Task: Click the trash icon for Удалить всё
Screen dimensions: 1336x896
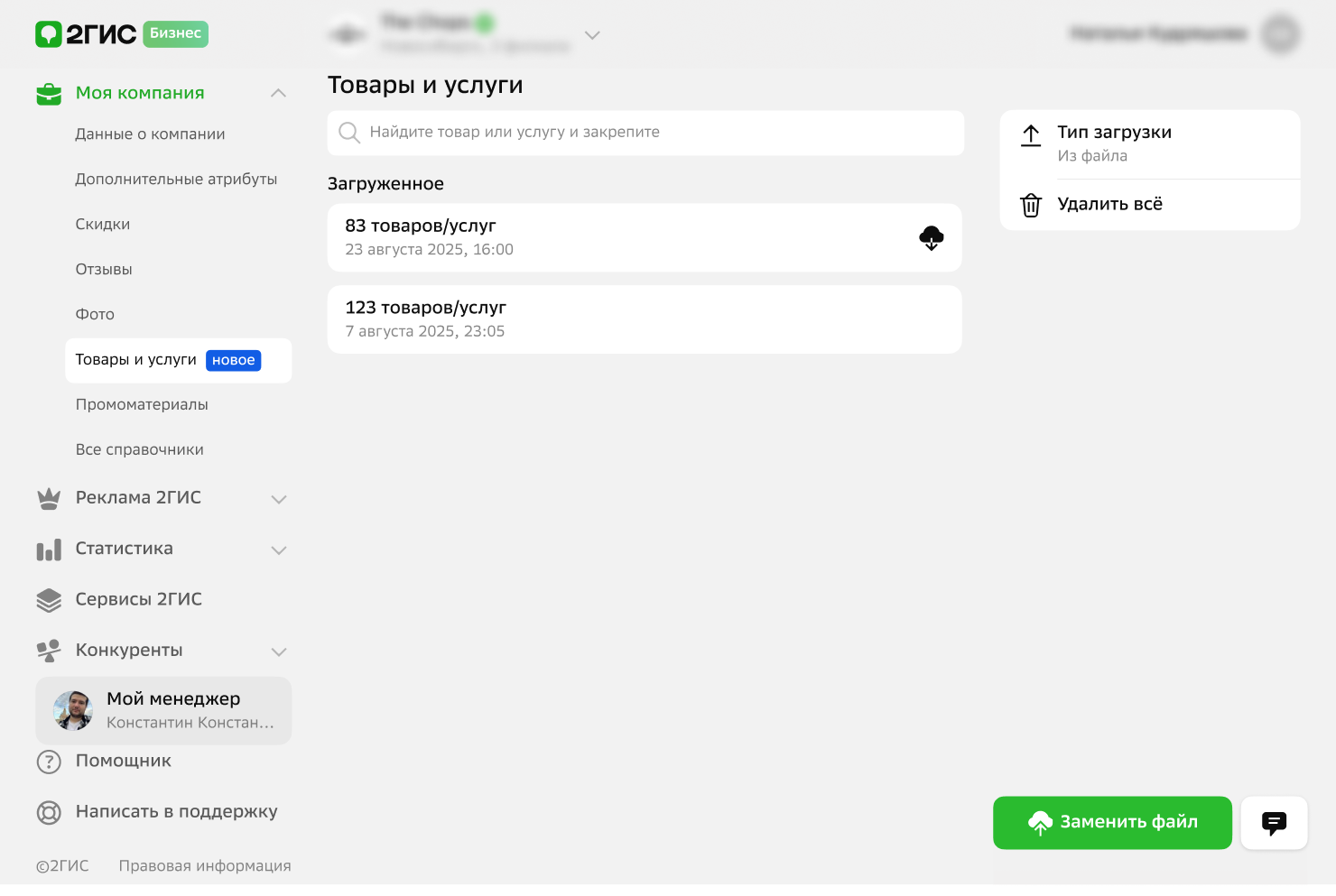Action: click(x=1030, y=205)
